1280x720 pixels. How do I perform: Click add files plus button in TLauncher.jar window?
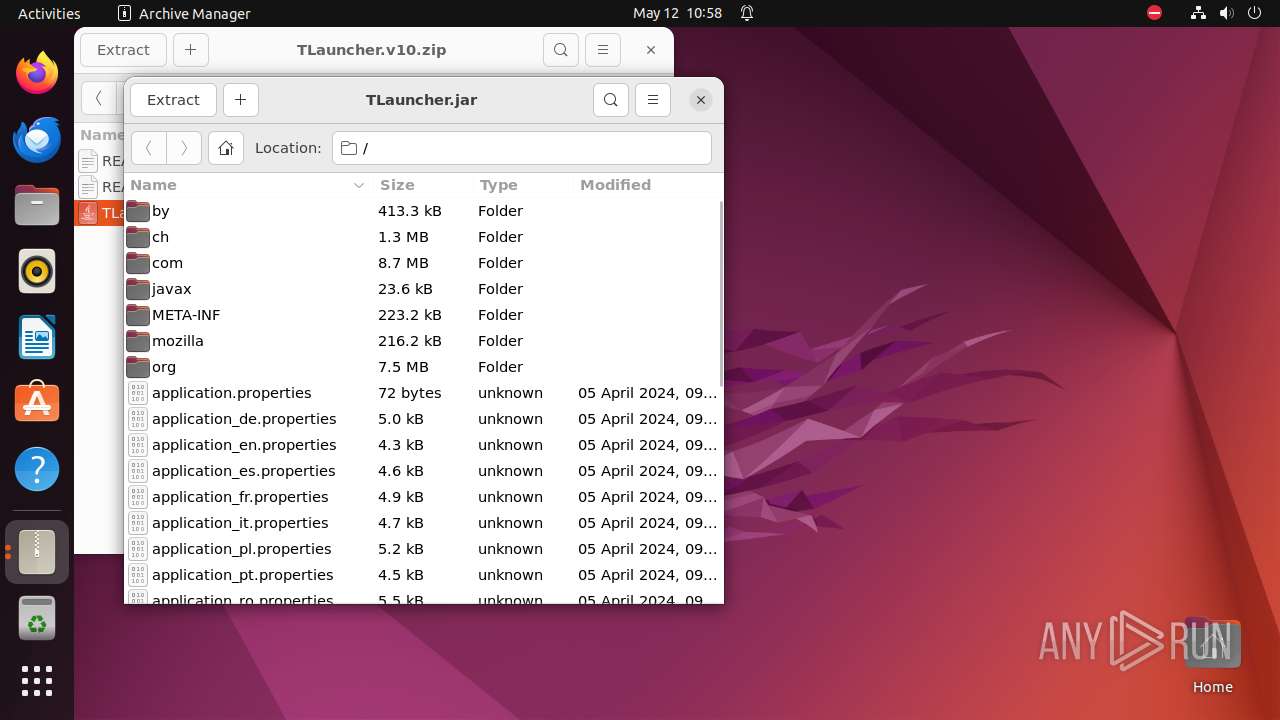tap(240, 100)
